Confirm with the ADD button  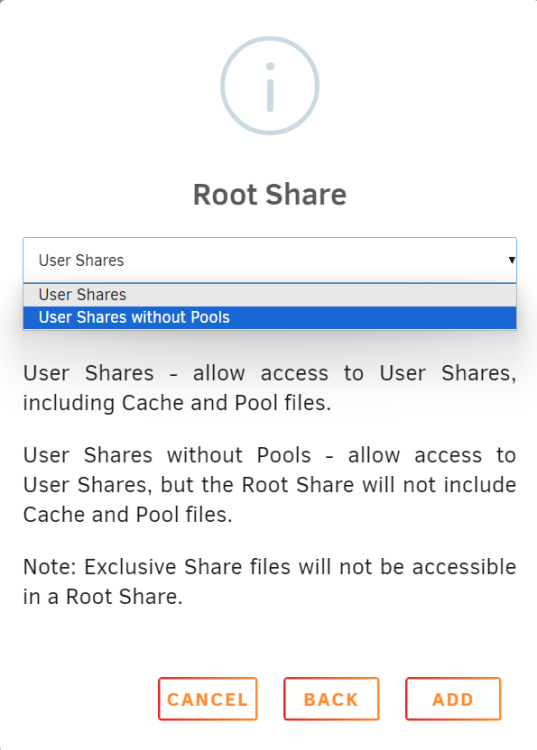tap(453, 699)
